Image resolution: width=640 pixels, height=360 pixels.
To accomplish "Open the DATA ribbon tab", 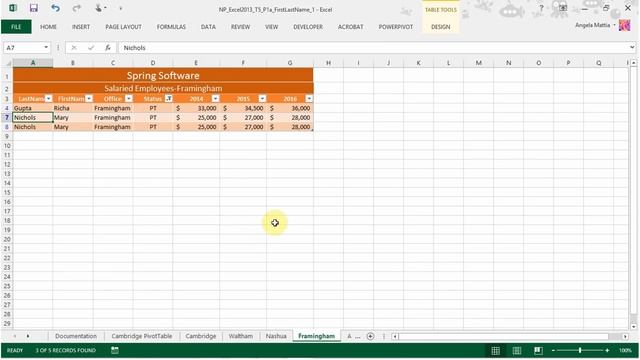I will pyautogui.click(x=208, y=27).
